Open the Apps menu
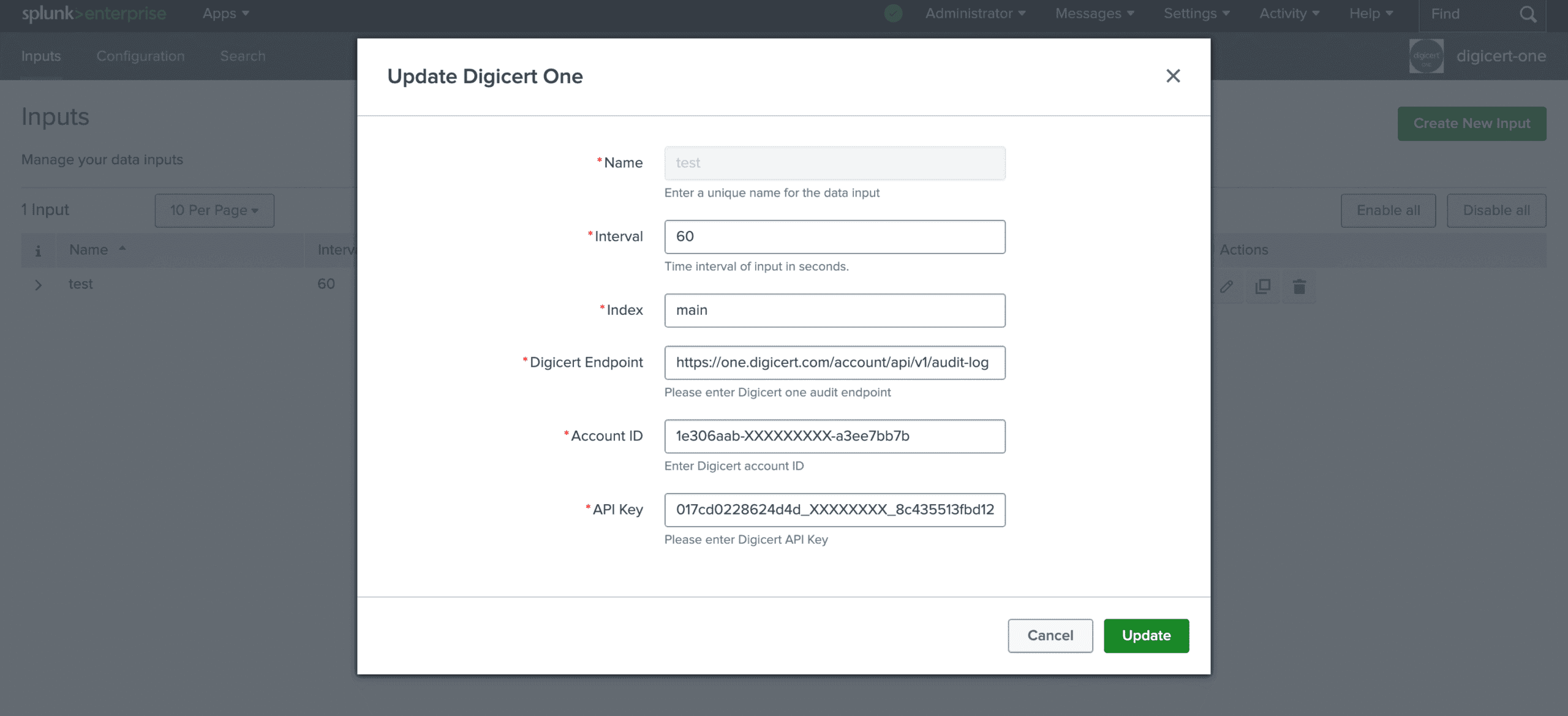Viewport: 1568px width, 716px height. 224,13
